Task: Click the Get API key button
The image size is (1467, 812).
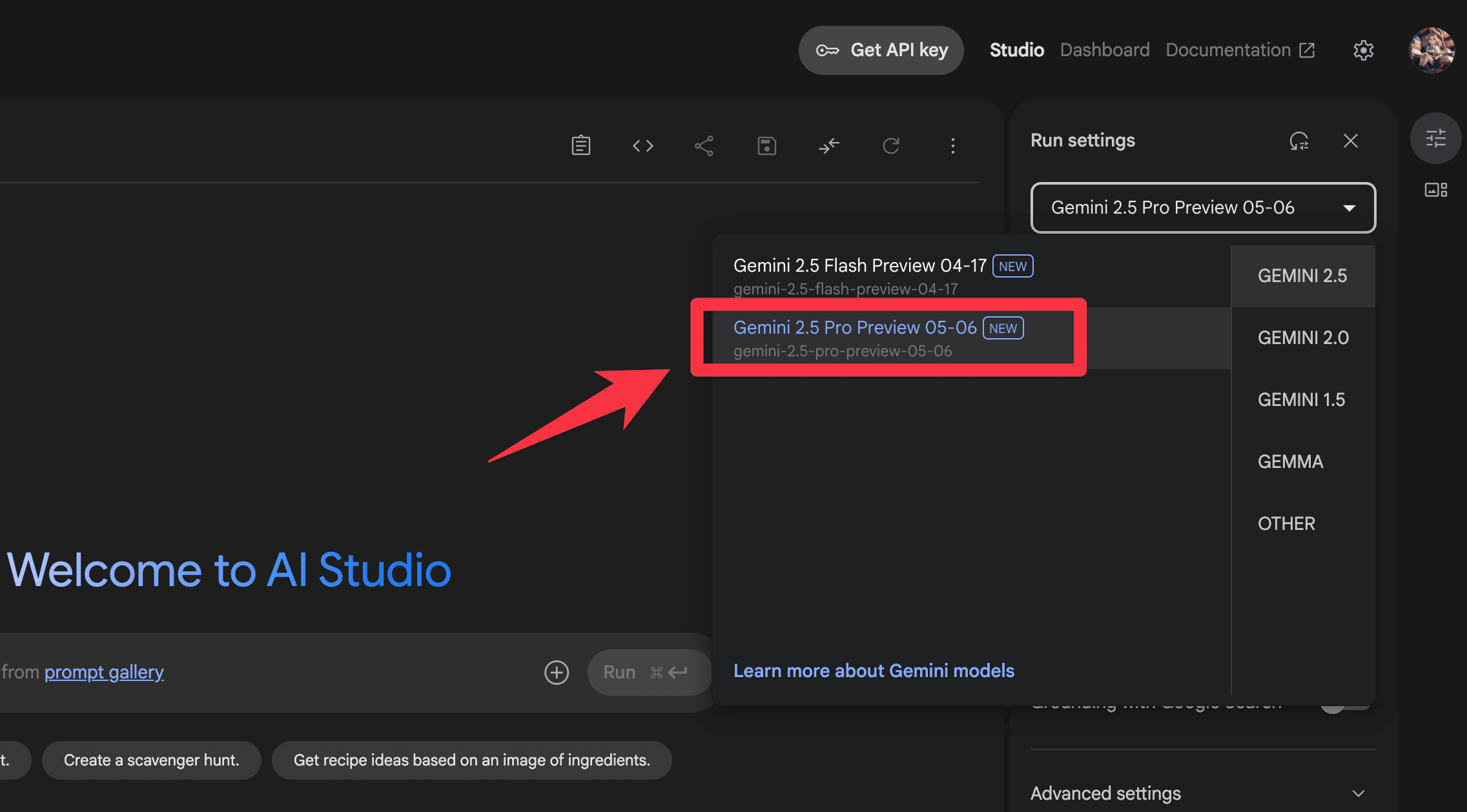Action: point(881,50)
